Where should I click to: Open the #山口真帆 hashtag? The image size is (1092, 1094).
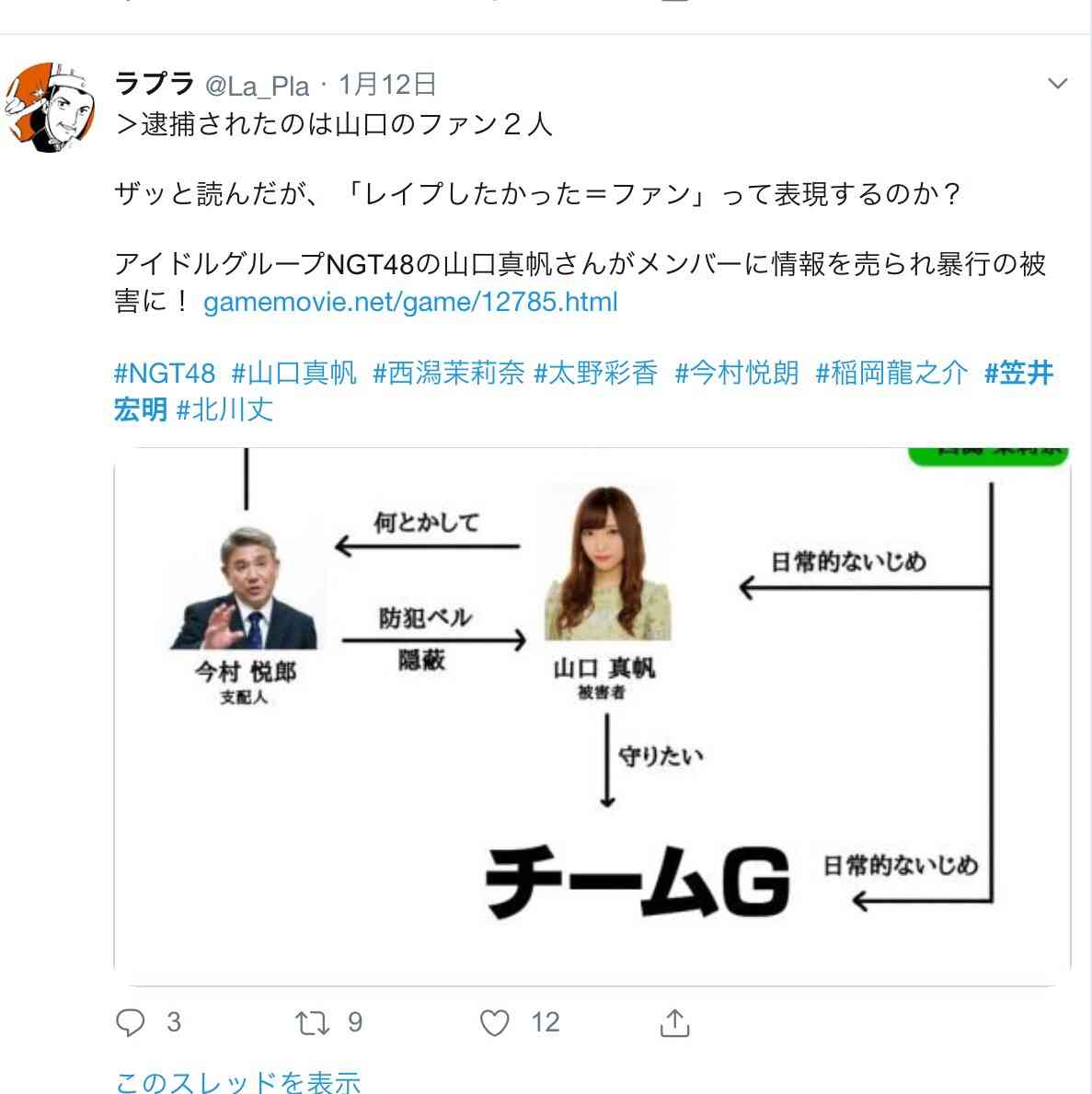pyautogui.click(x=293, y=374)
